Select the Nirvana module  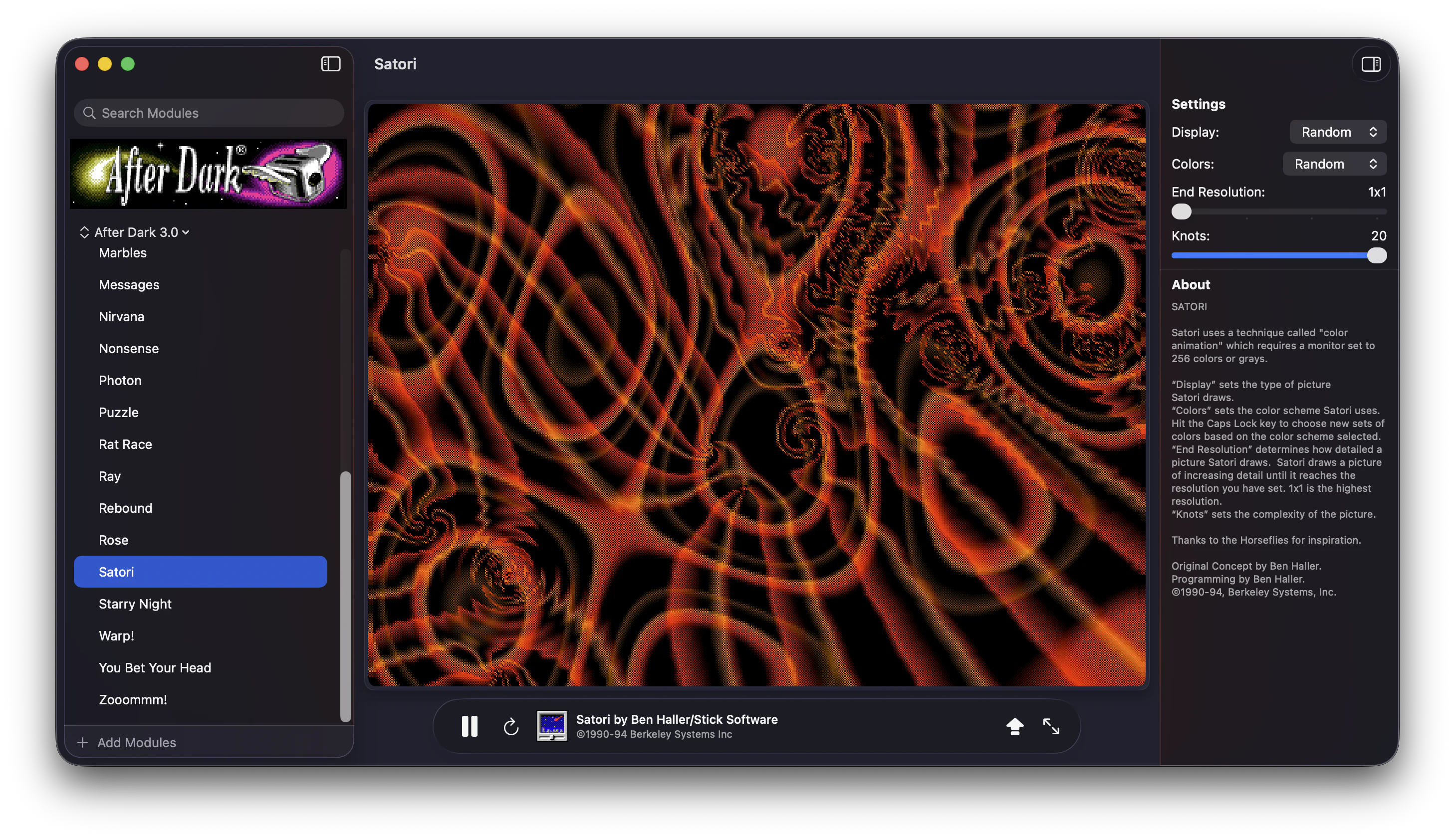200,316
